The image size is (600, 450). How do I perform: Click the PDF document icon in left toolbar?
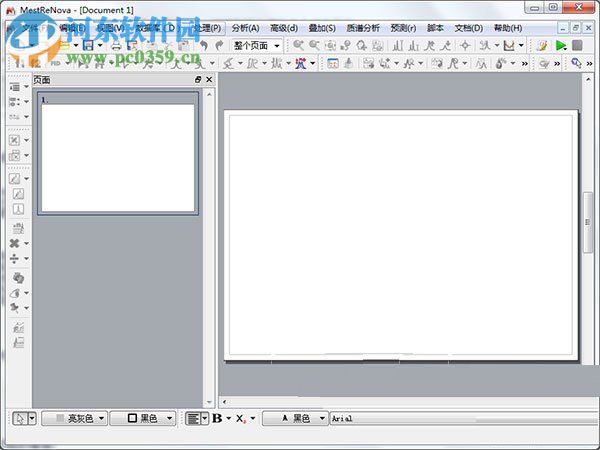pos(18,209)
